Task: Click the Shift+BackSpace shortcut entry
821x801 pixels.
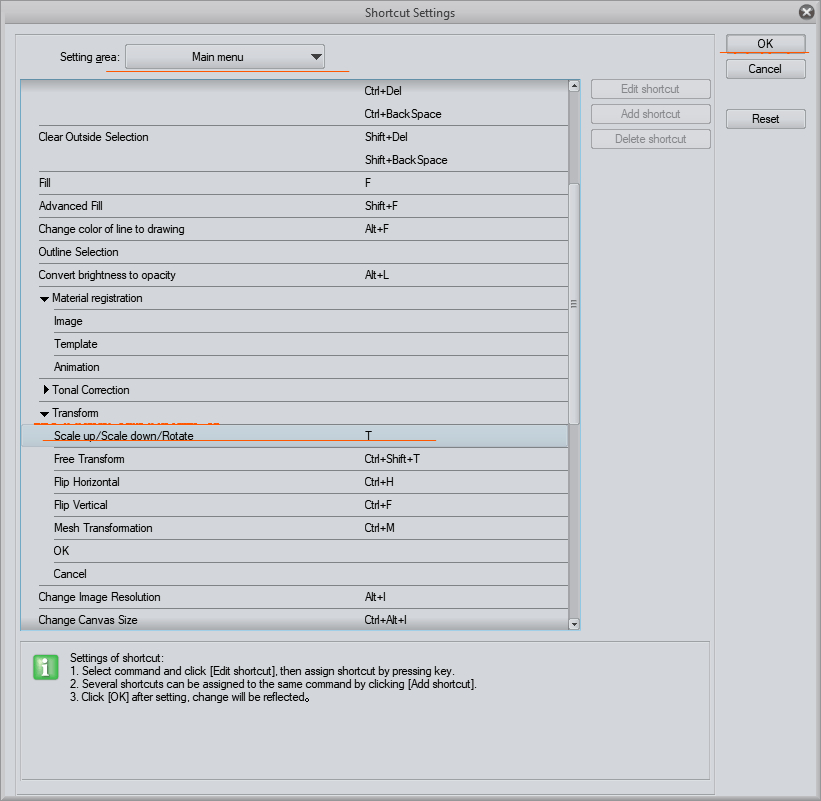Action: click(x=406, y=160)
